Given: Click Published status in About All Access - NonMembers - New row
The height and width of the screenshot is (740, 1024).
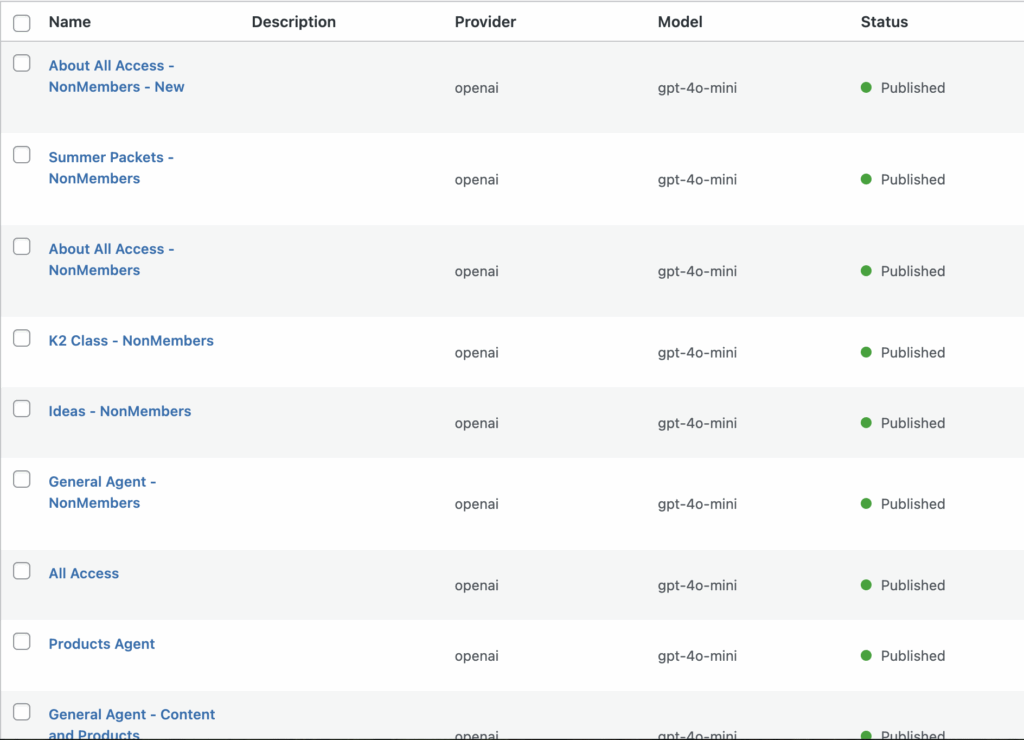Looking at the screenshot, I should coord(912,88).
